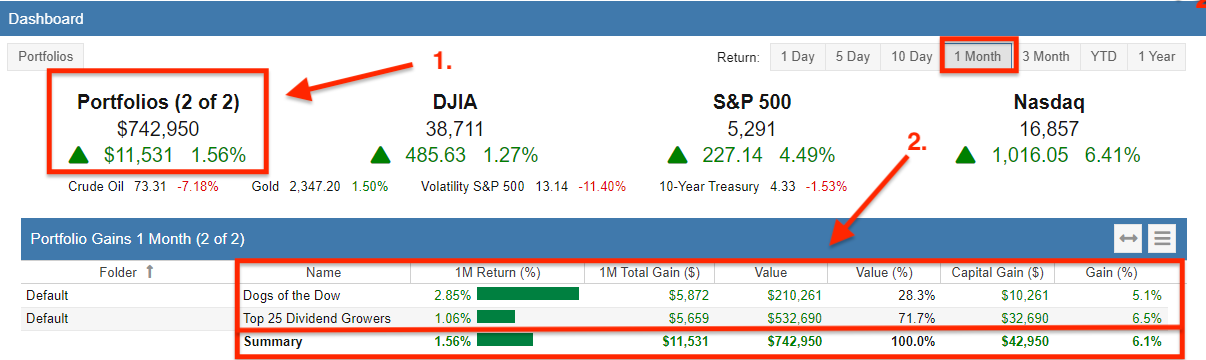
Task: Switch return period to 3 Month
Action: tap(1045, 57)
